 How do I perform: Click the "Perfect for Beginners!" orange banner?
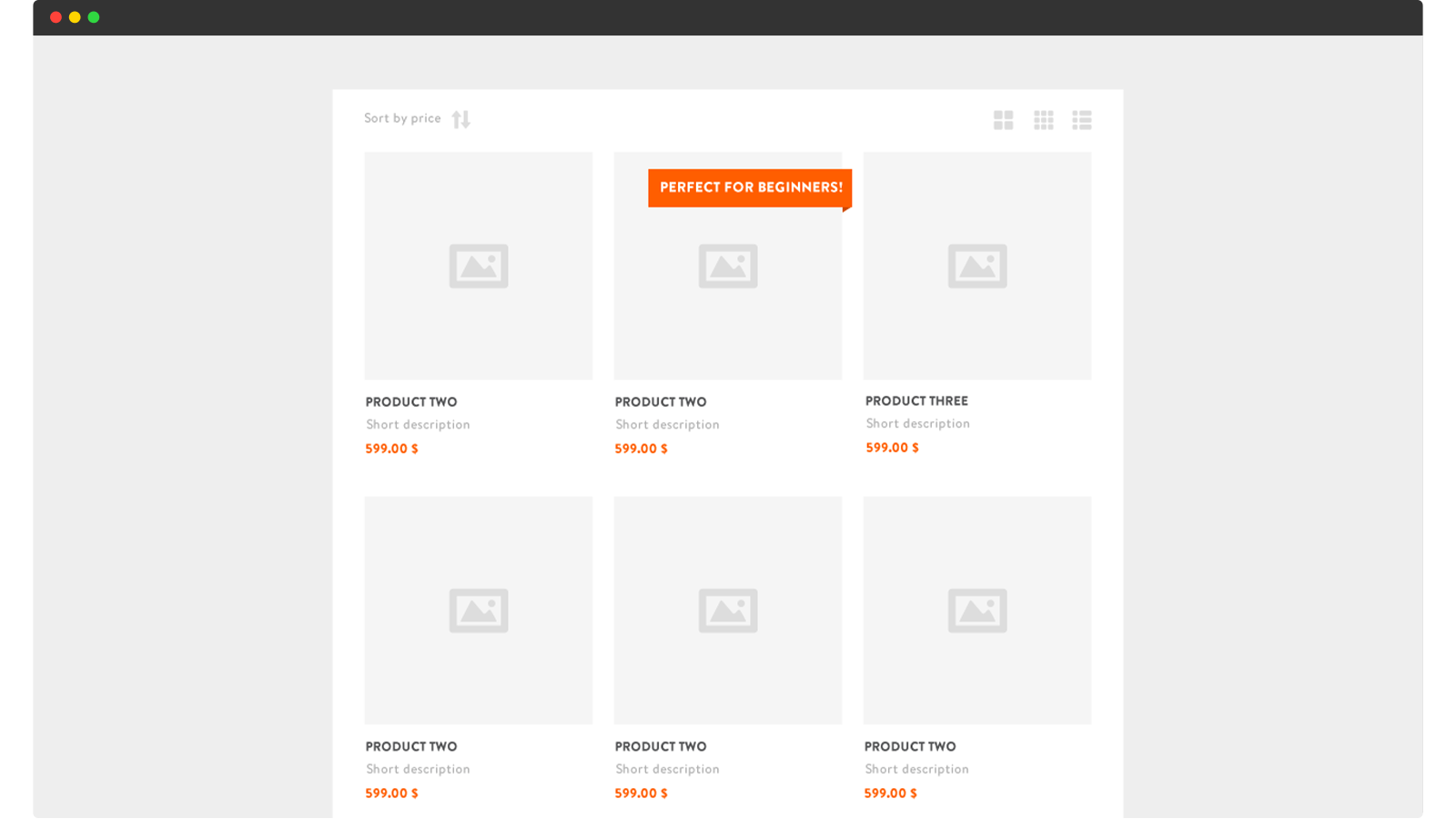click(x=750, y=187)
